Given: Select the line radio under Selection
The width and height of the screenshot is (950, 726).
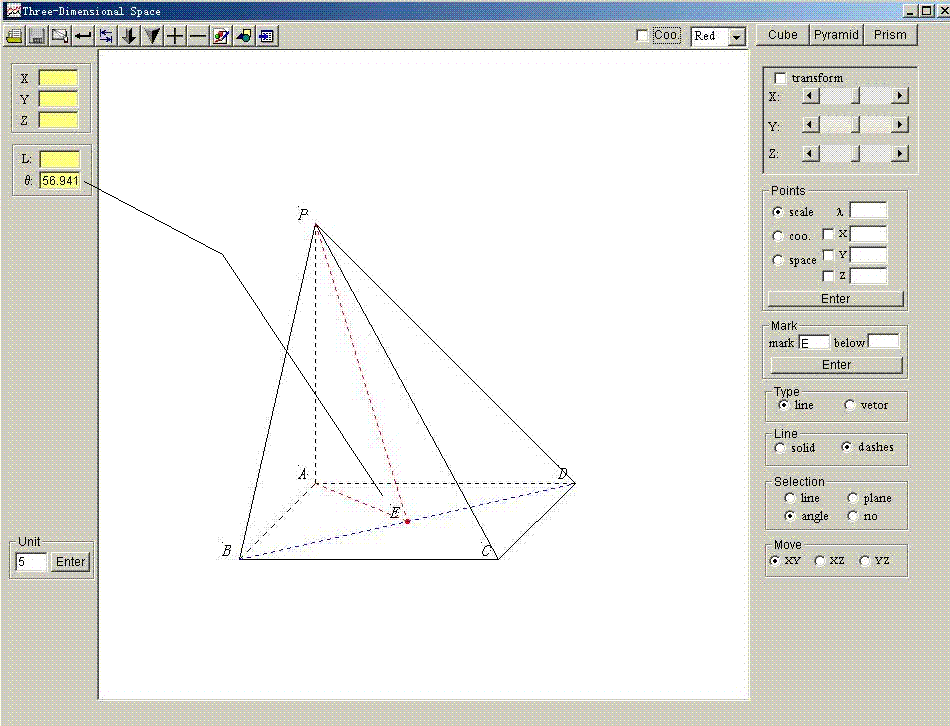Looking at the screenshot, I should [x=789, y=498].
